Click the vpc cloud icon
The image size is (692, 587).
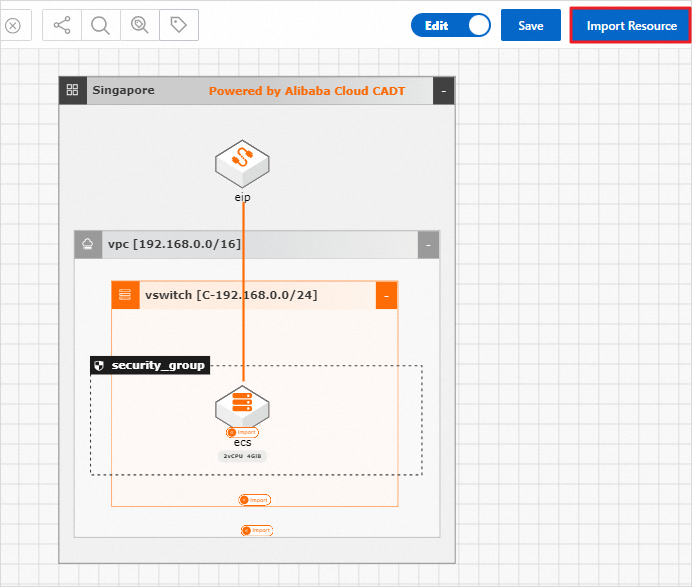(x=88, y=244)
